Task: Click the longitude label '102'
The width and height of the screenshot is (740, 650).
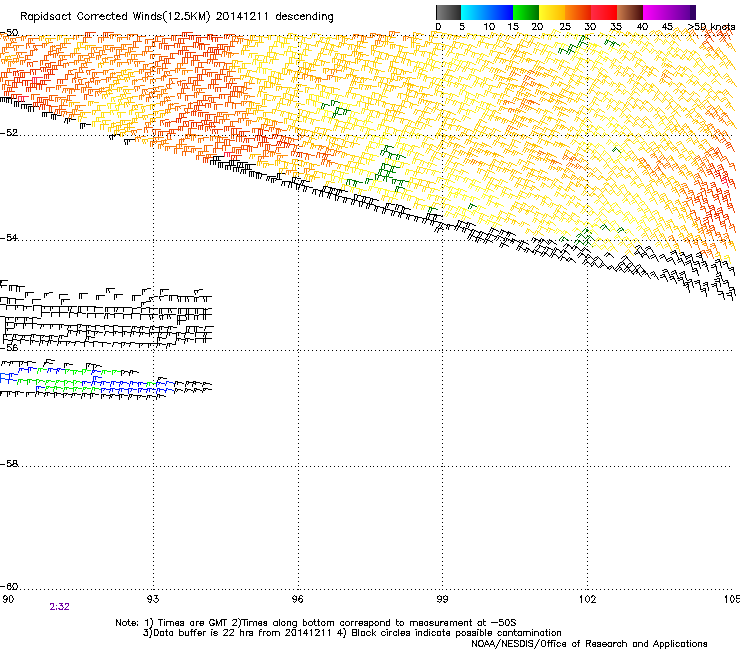Action: pos(587,599)
